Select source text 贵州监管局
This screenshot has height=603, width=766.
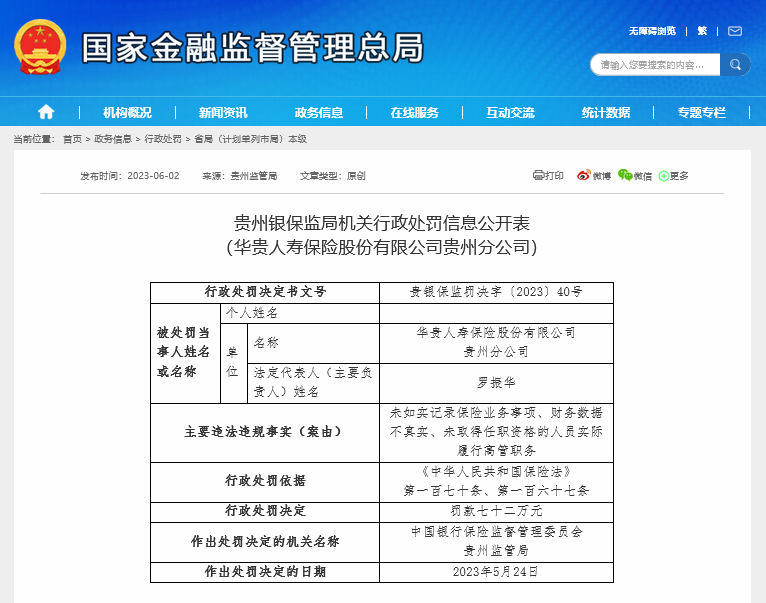254,176
